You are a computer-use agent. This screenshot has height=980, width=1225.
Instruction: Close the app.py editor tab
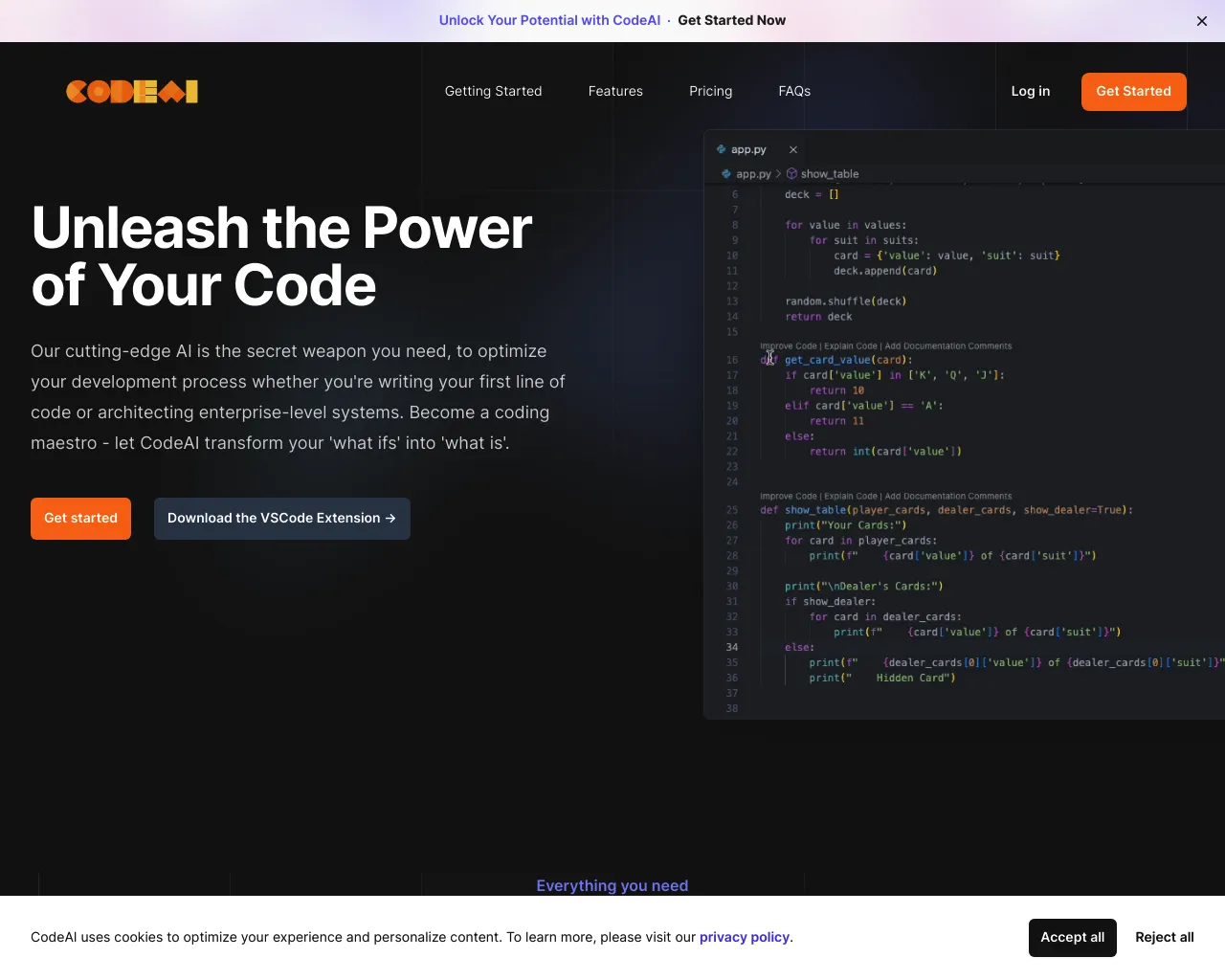coord(793,149)
